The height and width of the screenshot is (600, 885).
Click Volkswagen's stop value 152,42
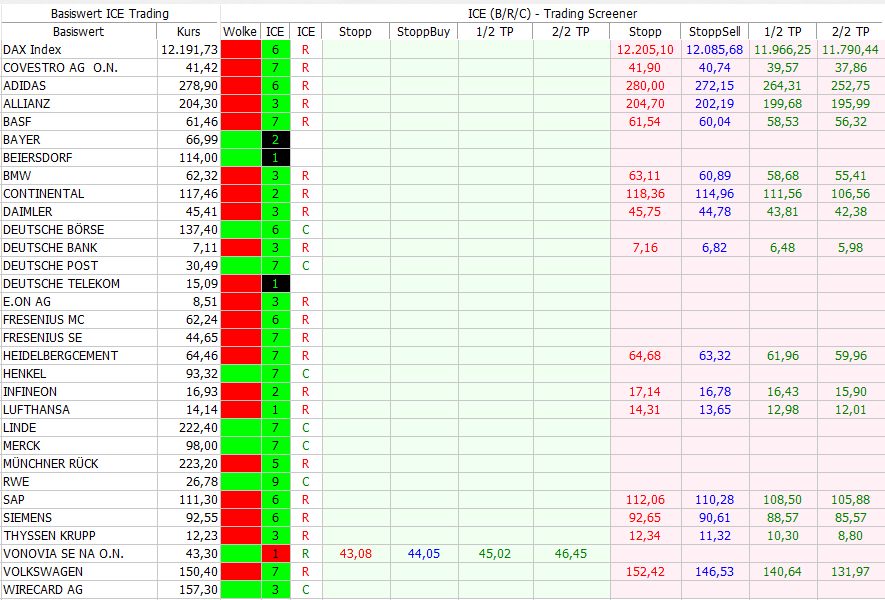coord(645,572)
